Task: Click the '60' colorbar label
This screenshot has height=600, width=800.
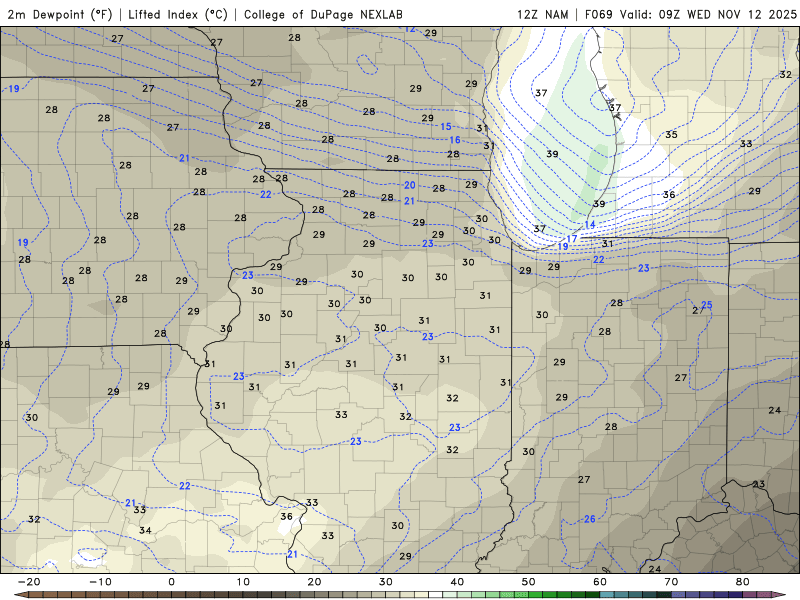Action: [x=600, y=582]
